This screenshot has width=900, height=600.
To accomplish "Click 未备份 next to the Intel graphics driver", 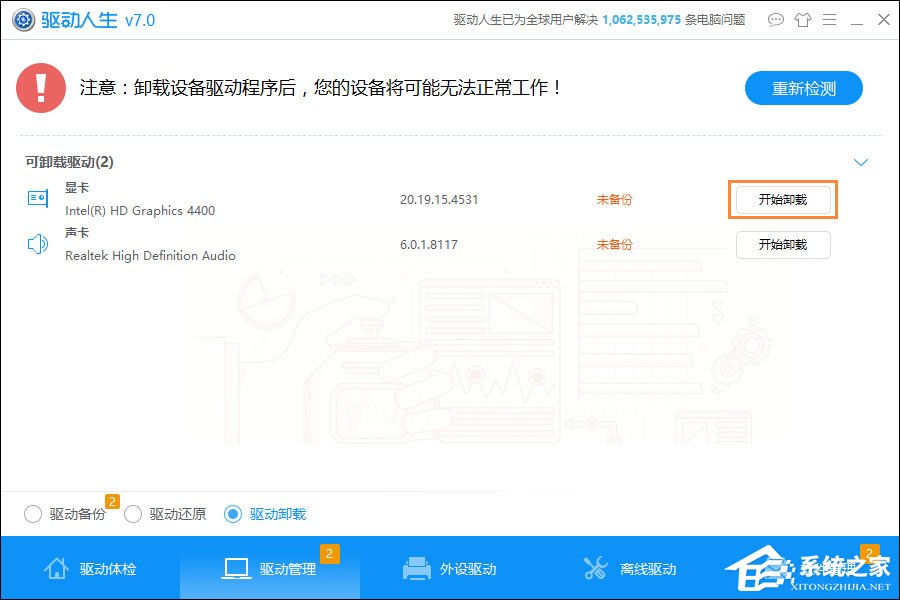I will (x=613, y=199).
